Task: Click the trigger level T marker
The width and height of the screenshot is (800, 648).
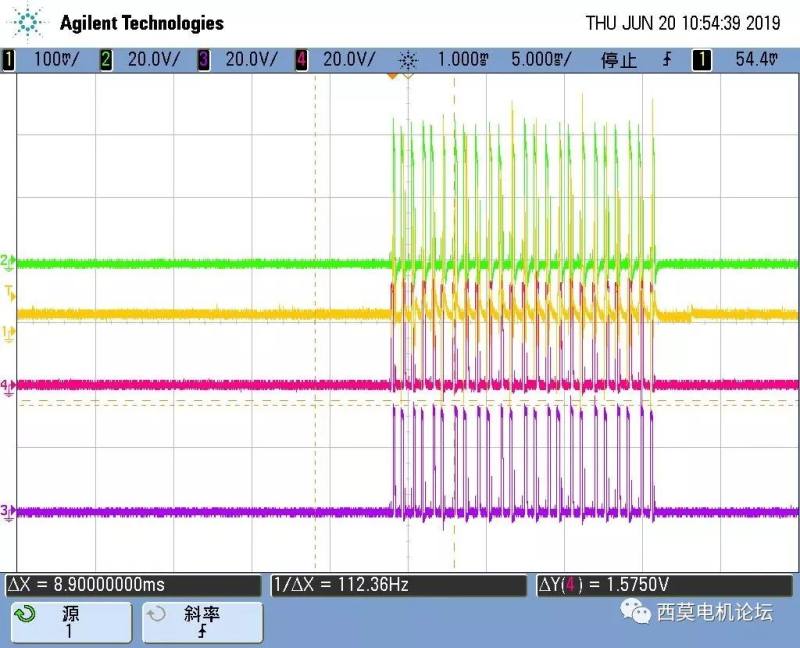Action: click(x=8, y=293)
